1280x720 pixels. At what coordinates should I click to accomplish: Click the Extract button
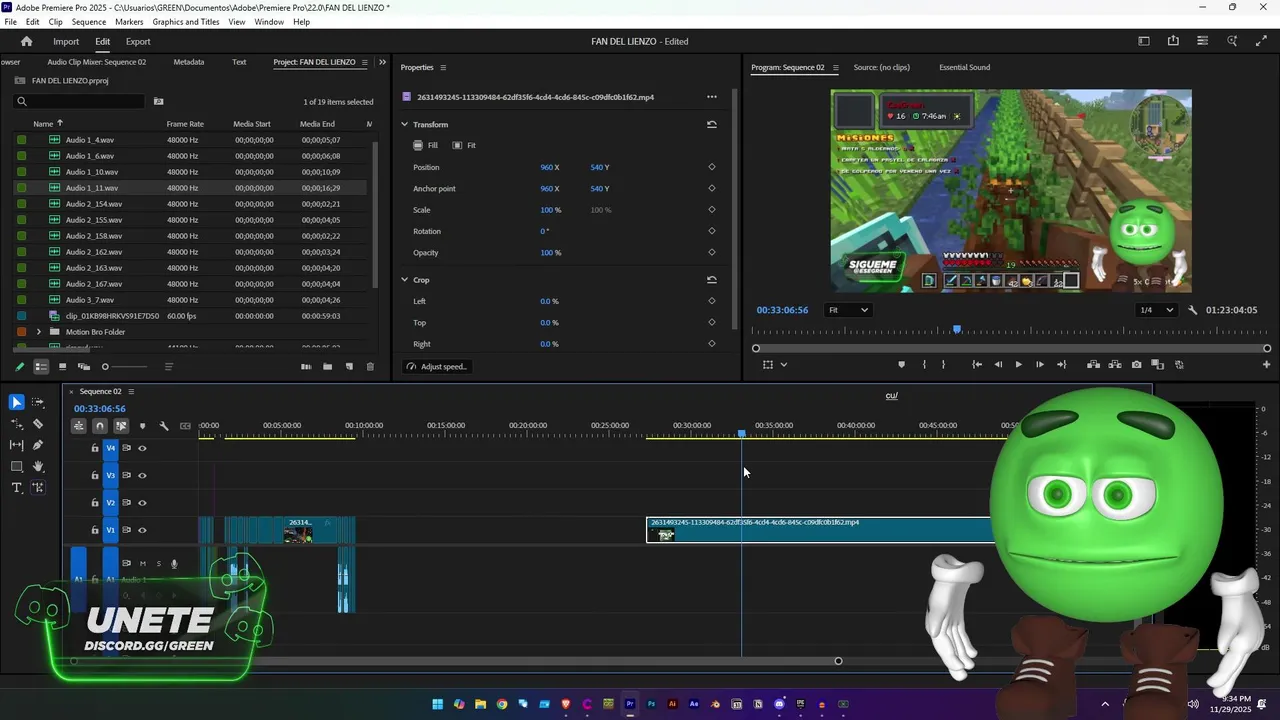click(x=1114, y=365)
